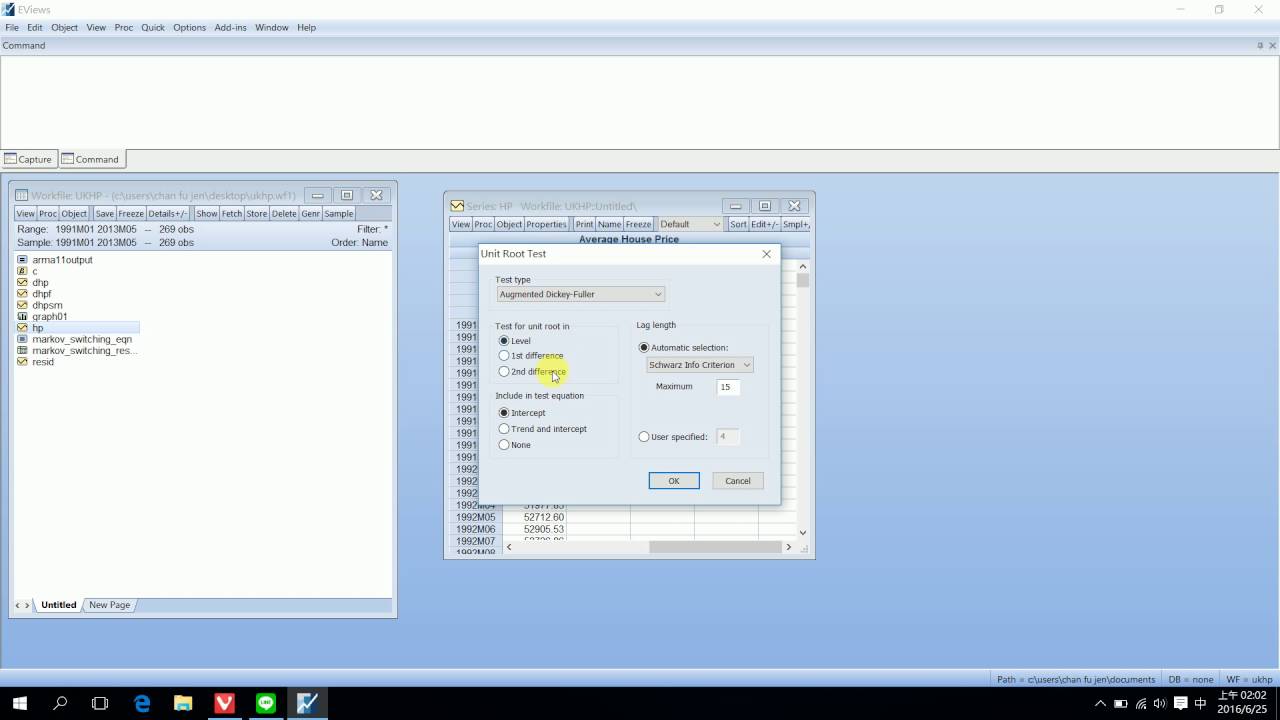Select the coefficient vector c icon
The image size is (1280, 720).
coord(22,271)
